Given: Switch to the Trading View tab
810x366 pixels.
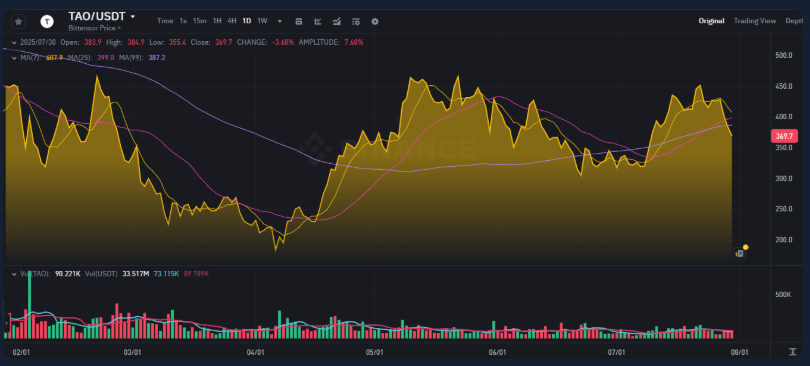Looking at the screenshot, I should click(755, 21).
